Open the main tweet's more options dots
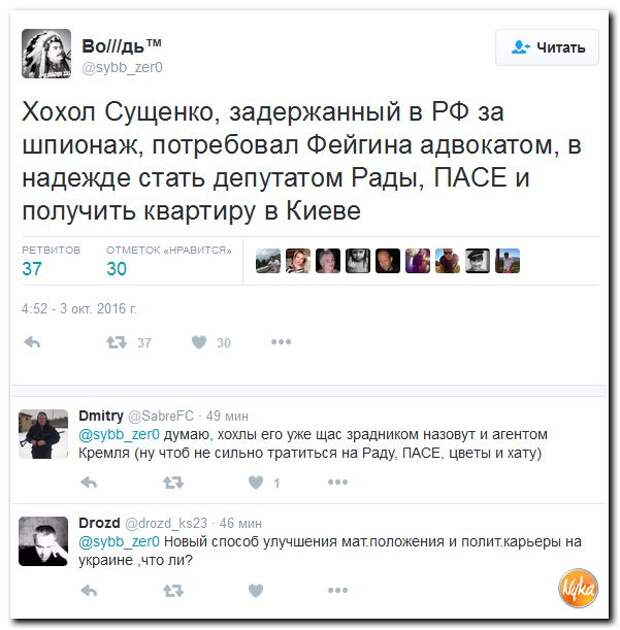This screenshot has width=620, height=630. [281, 342]
